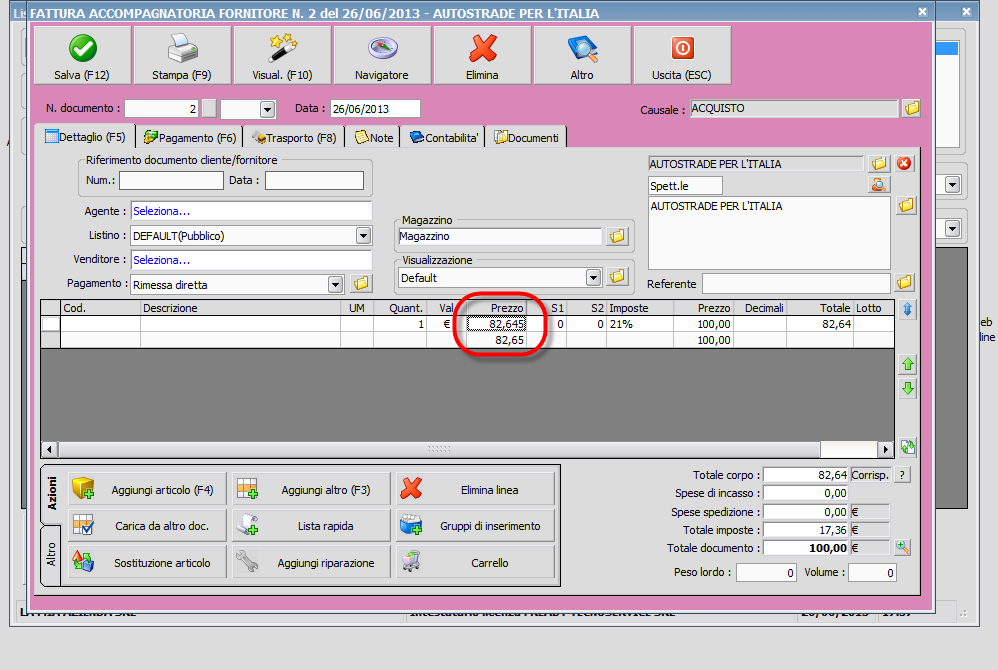This screenshot has width=998, height=670.
Task: Select the Altro vertical side tab
Action: [52, 554]
